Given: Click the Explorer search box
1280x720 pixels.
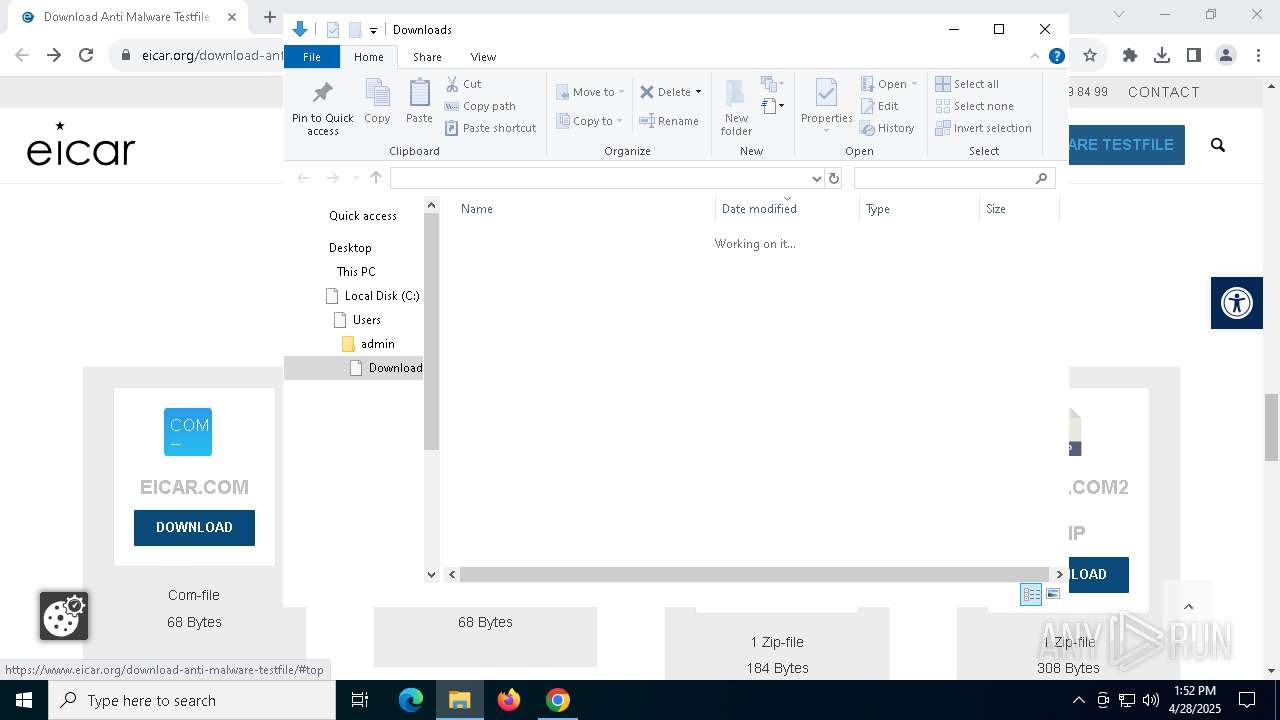Looking at the screenshot, I should [954, 178].
